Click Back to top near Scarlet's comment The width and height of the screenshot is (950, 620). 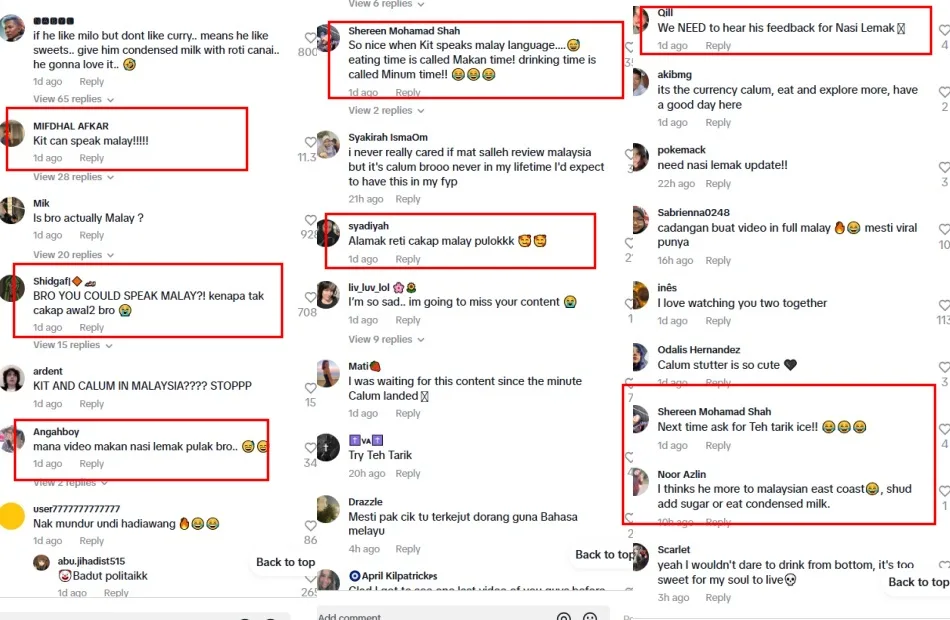coord(917,582)
